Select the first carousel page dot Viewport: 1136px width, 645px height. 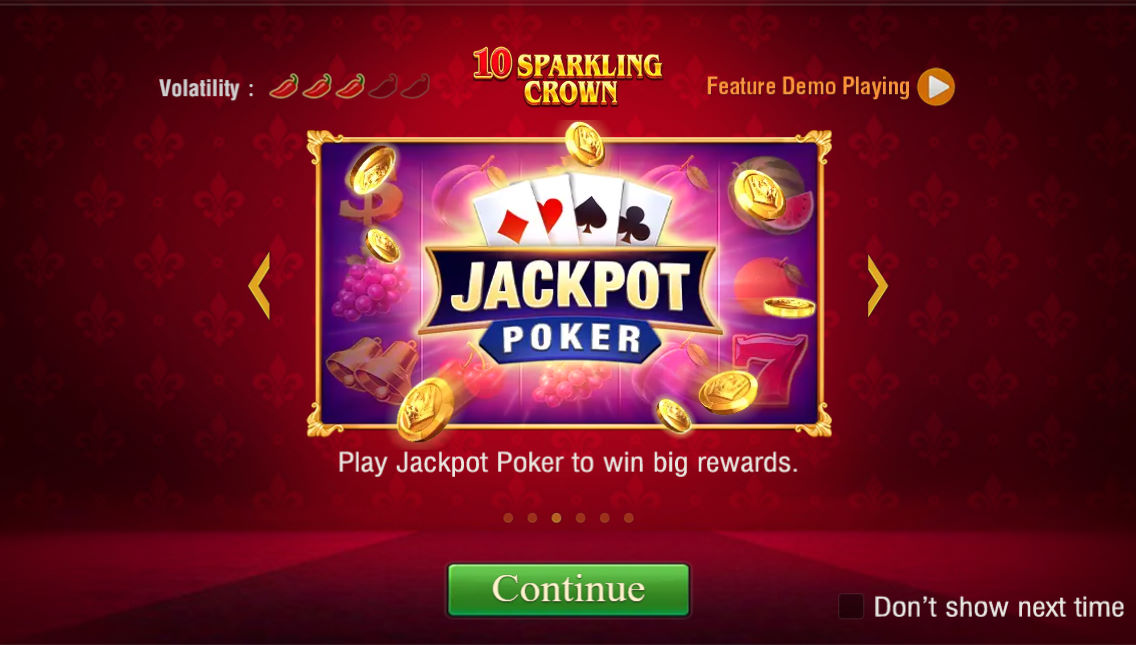[508, 517]
